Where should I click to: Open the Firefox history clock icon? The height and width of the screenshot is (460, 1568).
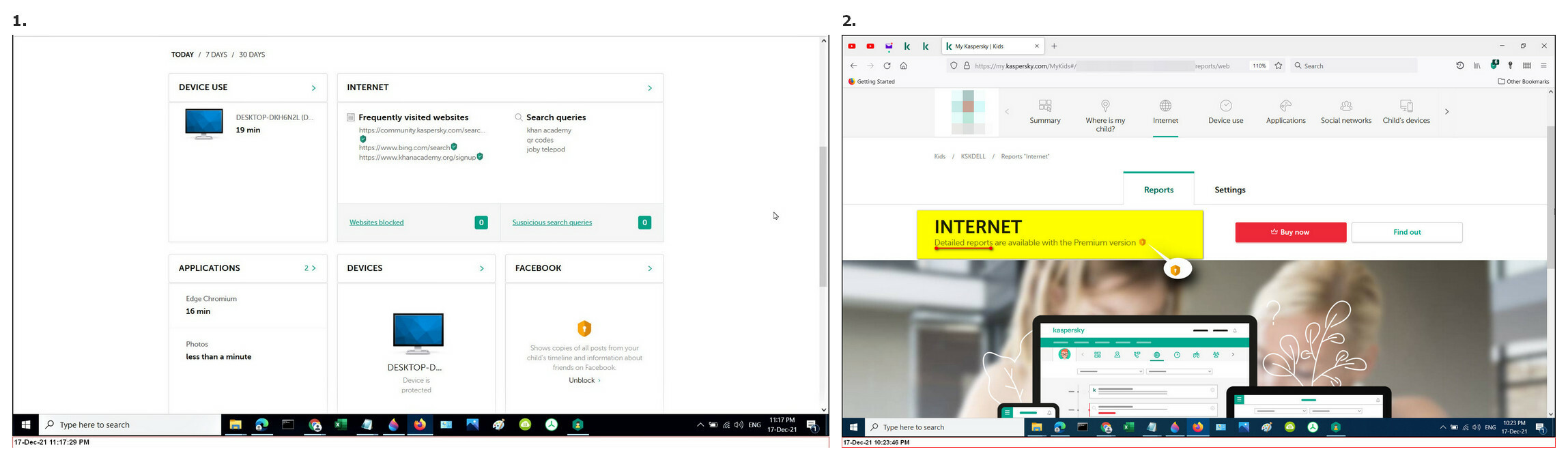point(1460,66)
